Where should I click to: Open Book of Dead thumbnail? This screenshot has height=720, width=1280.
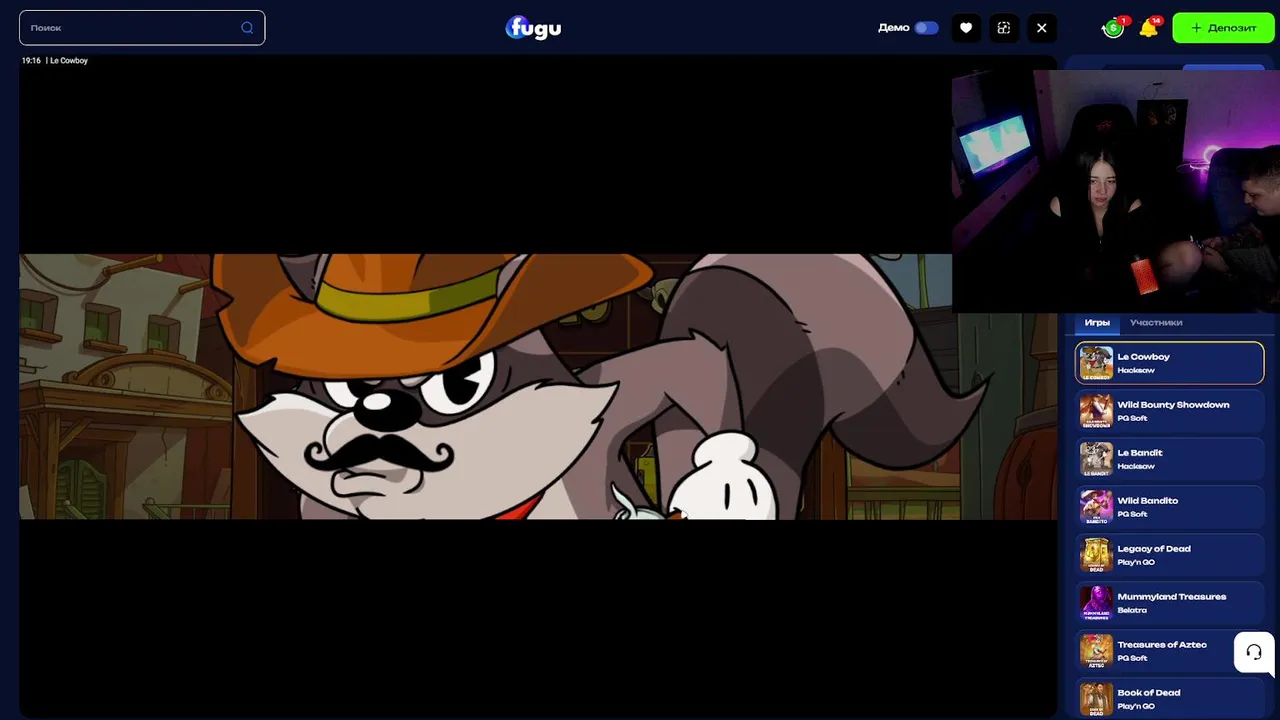[x=1097, y=699]
